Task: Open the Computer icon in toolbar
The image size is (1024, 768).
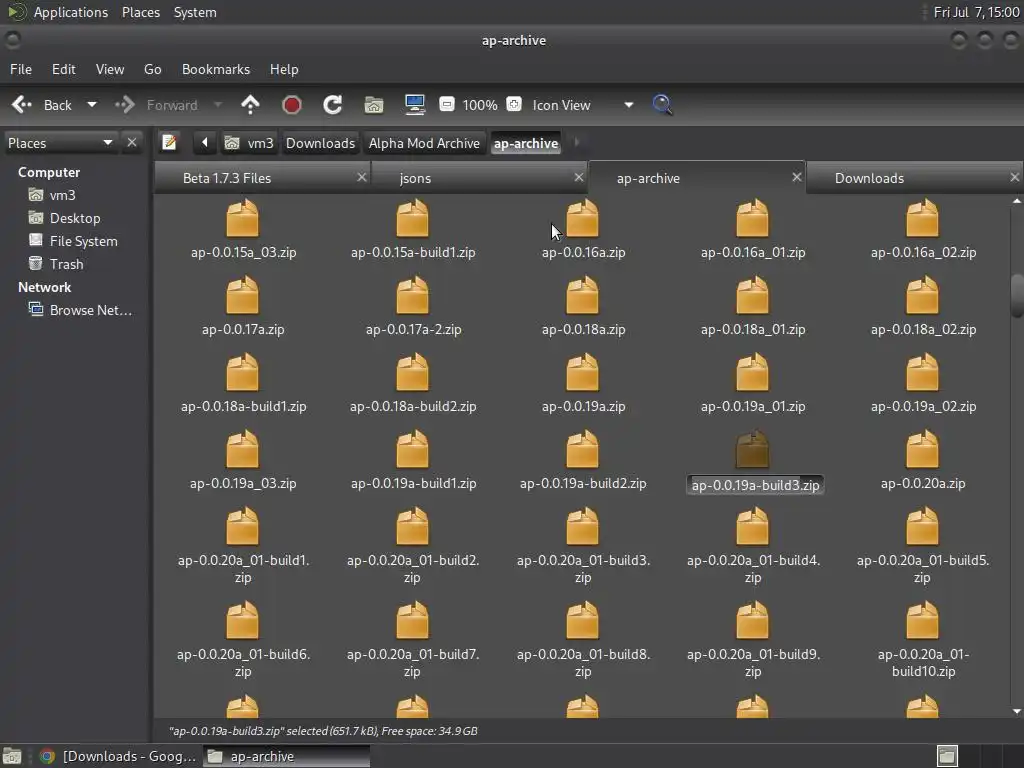Action: coord(415,104)
